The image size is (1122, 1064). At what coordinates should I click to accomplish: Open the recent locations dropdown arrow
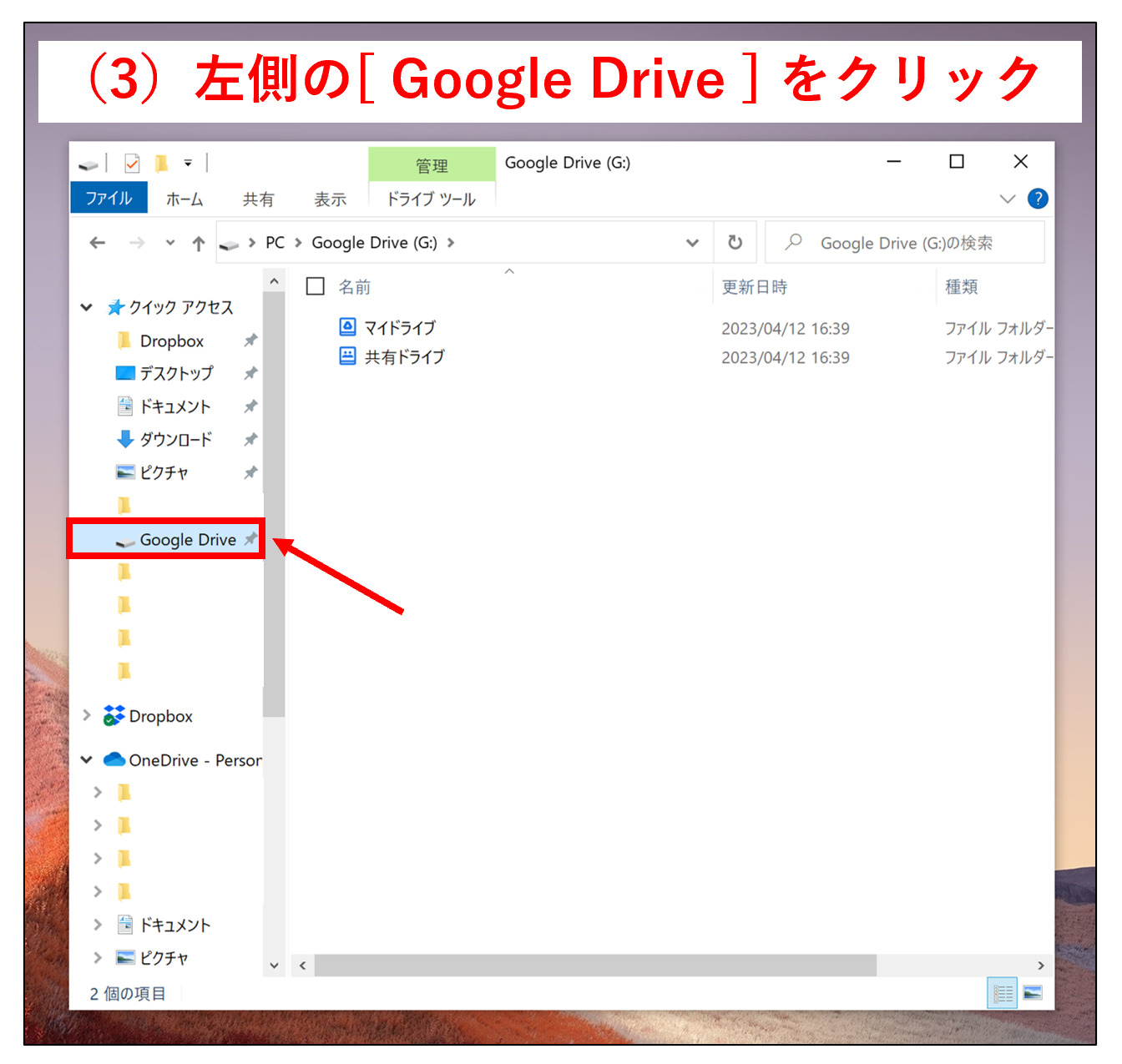tap(170, 243)
